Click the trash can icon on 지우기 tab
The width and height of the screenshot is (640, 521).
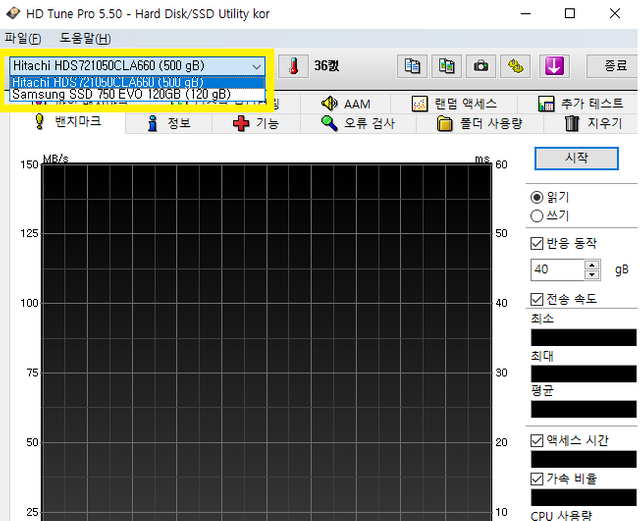[x=572, y=123]
